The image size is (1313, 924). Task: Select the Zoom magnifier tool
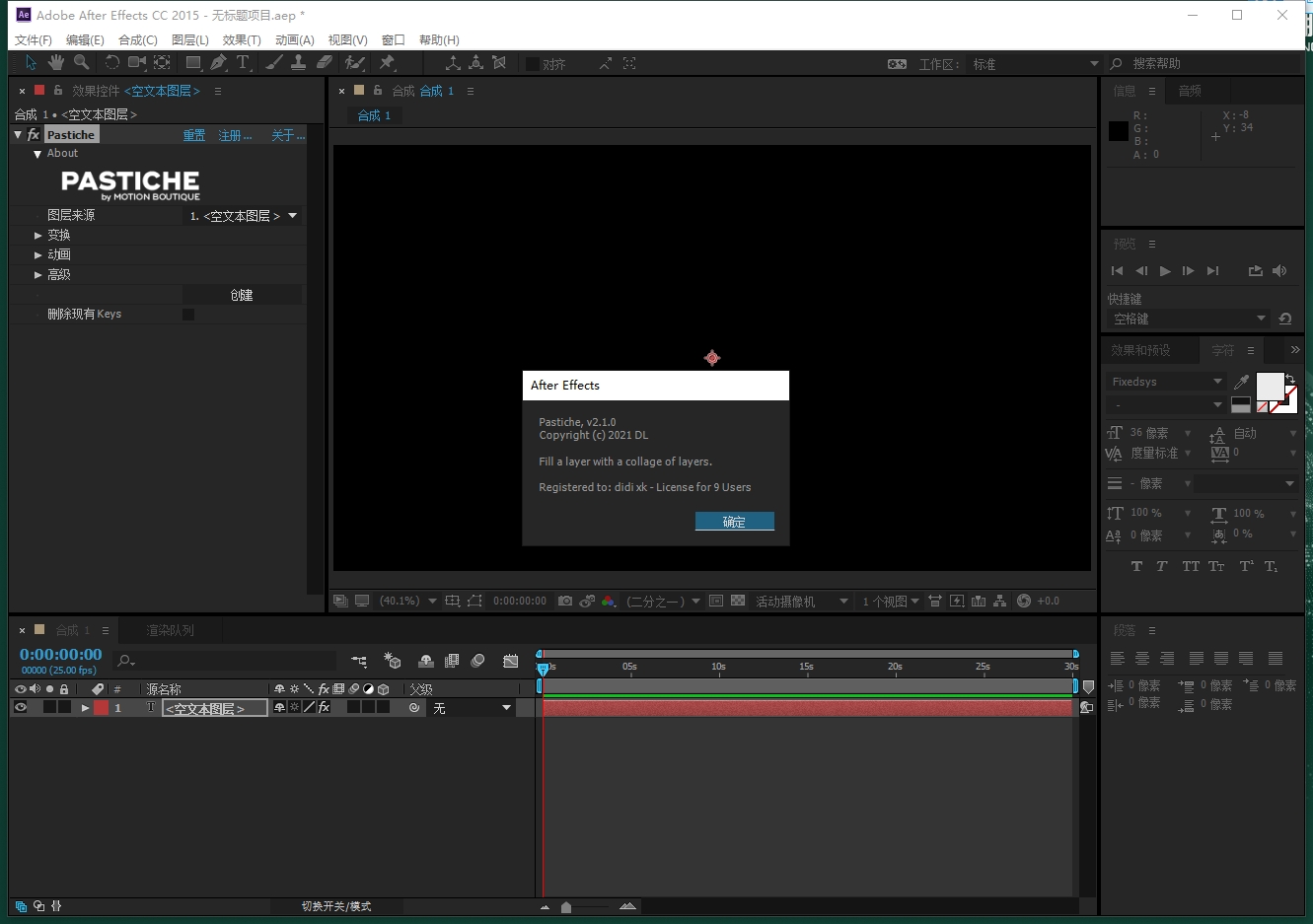tap(82, 62)
